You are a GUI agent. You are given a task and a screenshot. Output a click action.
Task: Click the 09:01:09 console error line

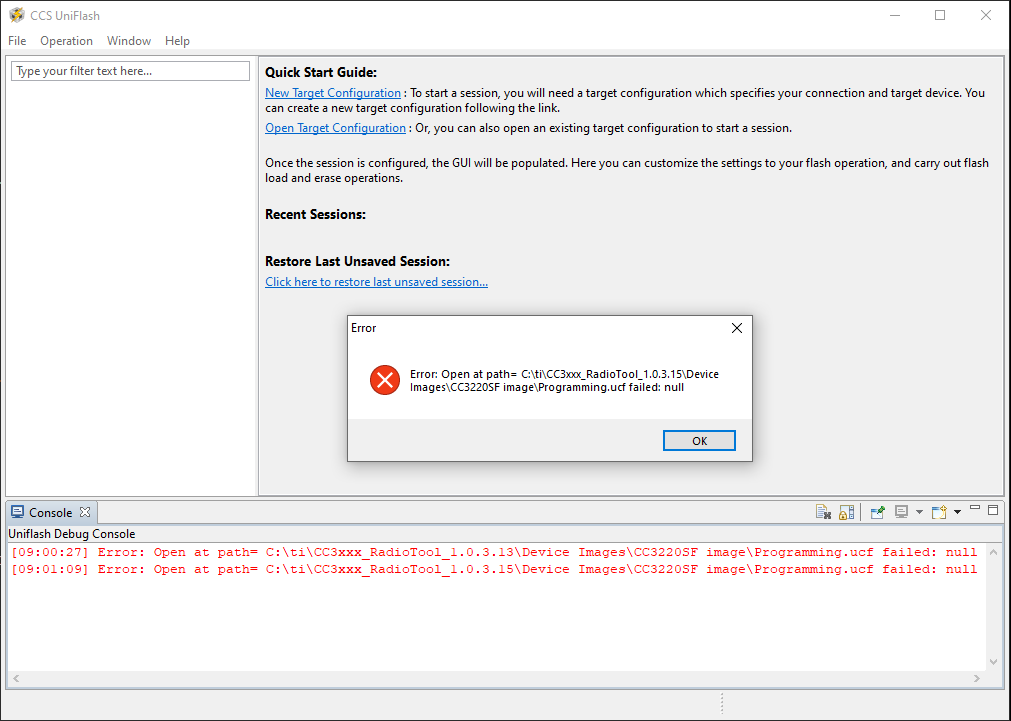pyautogui.click(x=494, y=569)
